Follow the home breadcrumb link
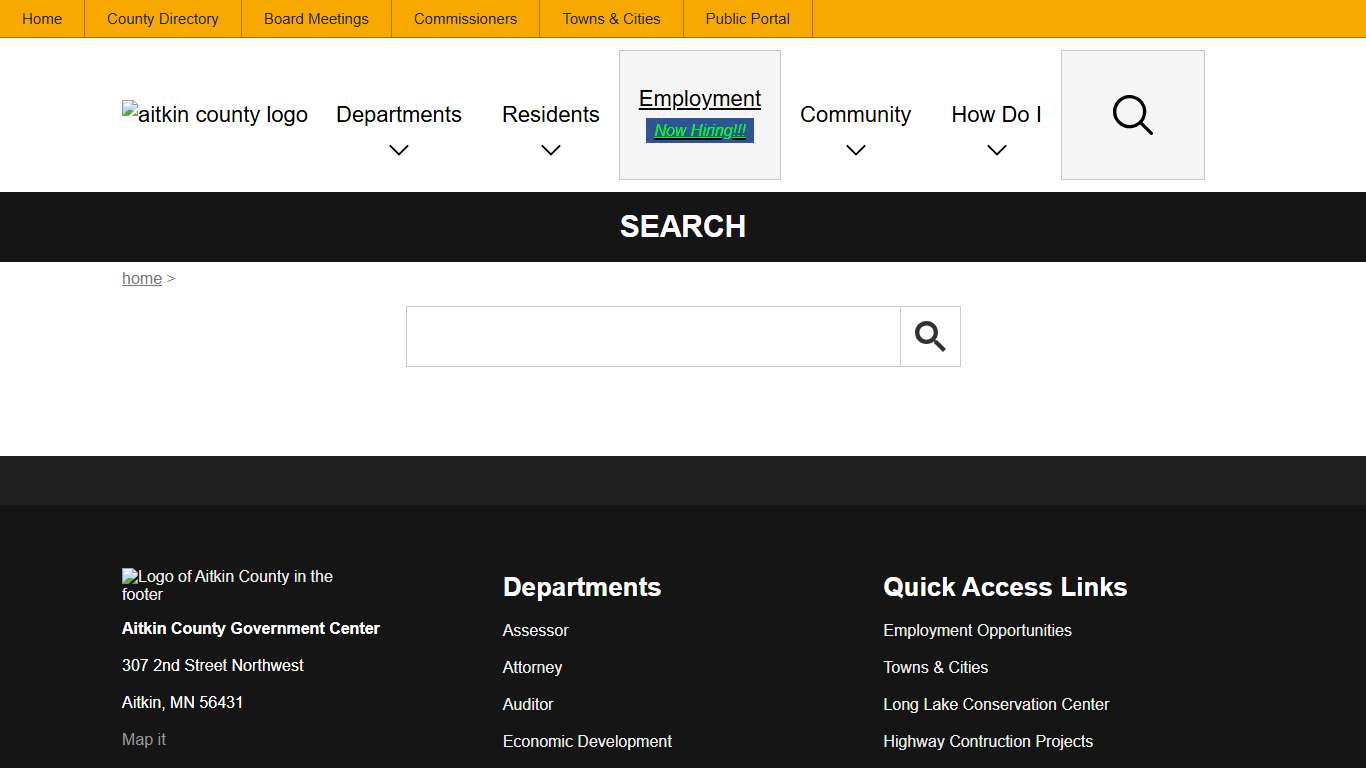The image size is (1366, 768). pos(142,279)
